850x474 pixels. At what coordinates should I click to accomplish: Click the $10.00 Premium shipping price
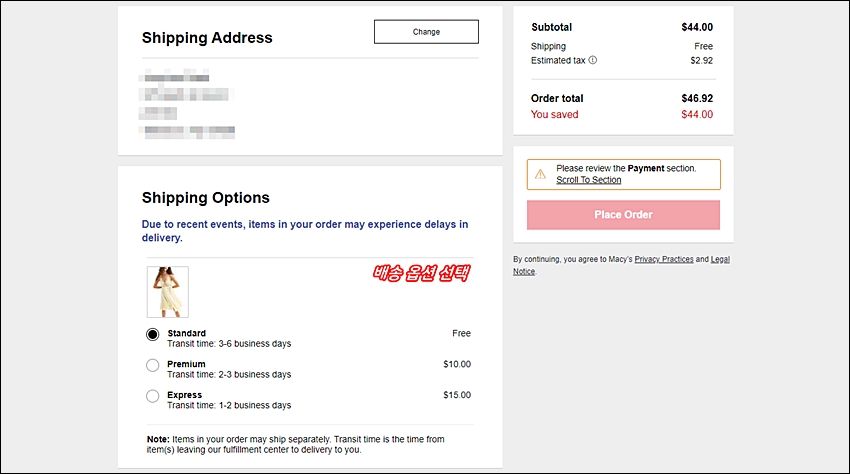coord(457,364)
